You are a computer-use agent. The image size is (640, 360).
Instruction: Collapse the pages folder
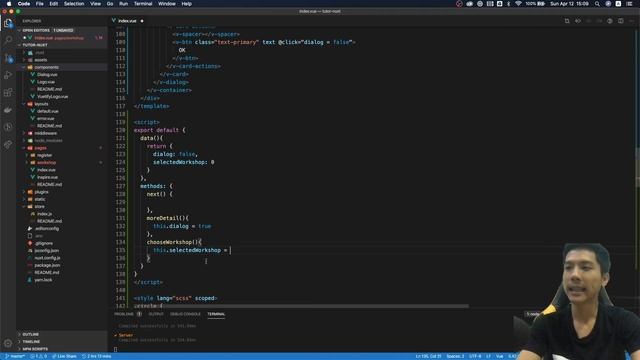[24, 148]
